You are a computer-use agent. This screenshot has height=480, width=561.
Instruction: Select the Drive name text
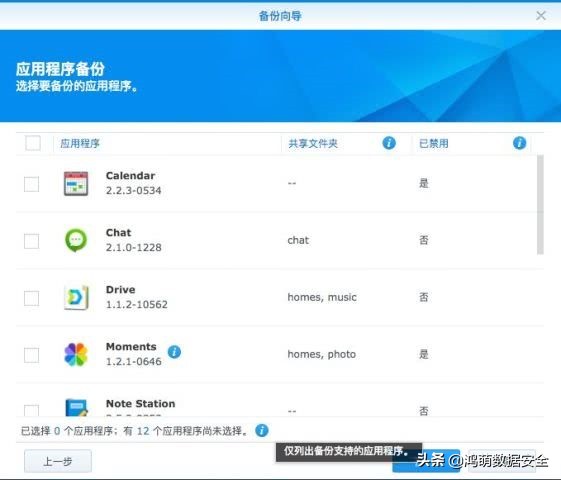(x=121, y=290)
